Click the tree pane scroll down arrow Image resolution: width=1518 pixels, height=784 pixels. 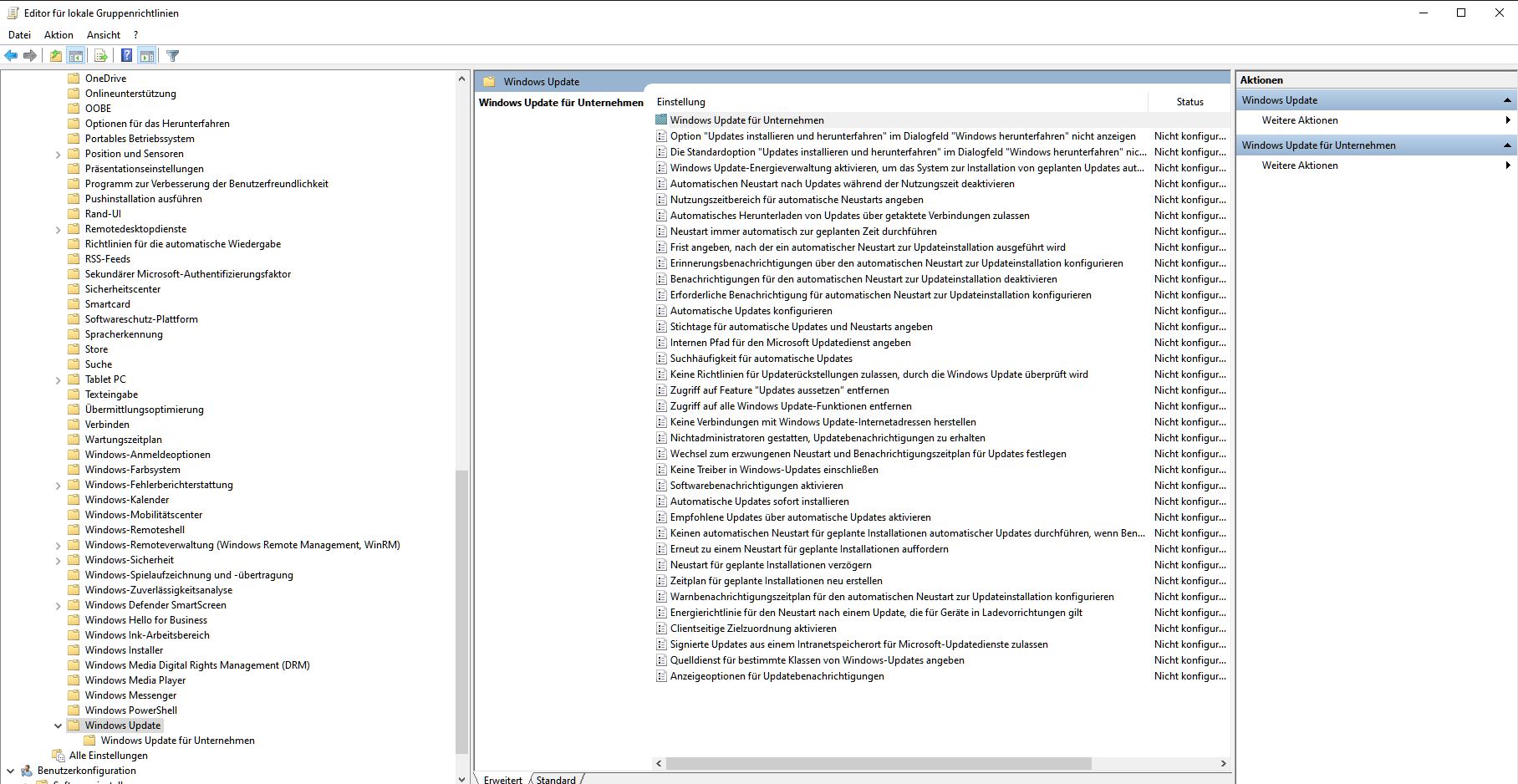tap(461, 778)
